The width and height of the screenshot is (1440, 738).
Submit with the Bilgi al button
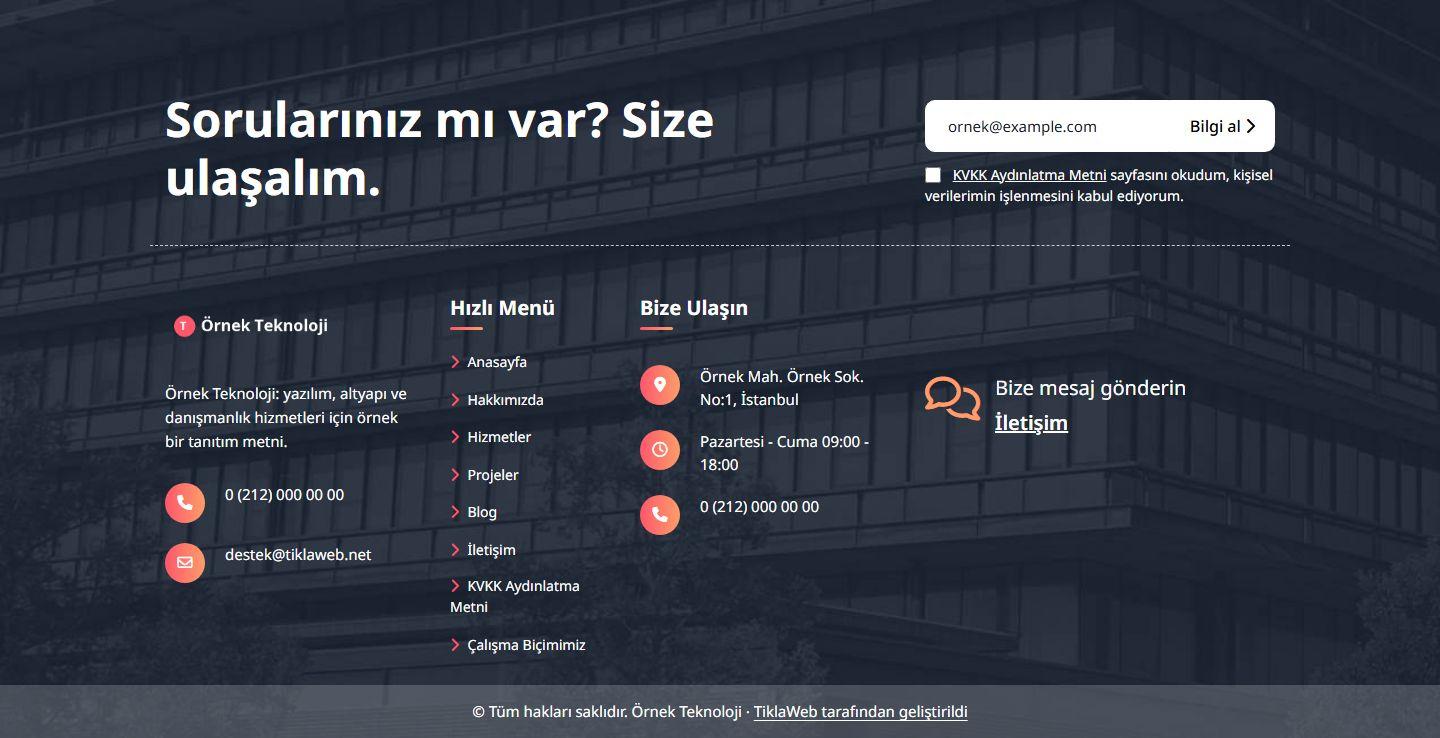[1223, 126]
